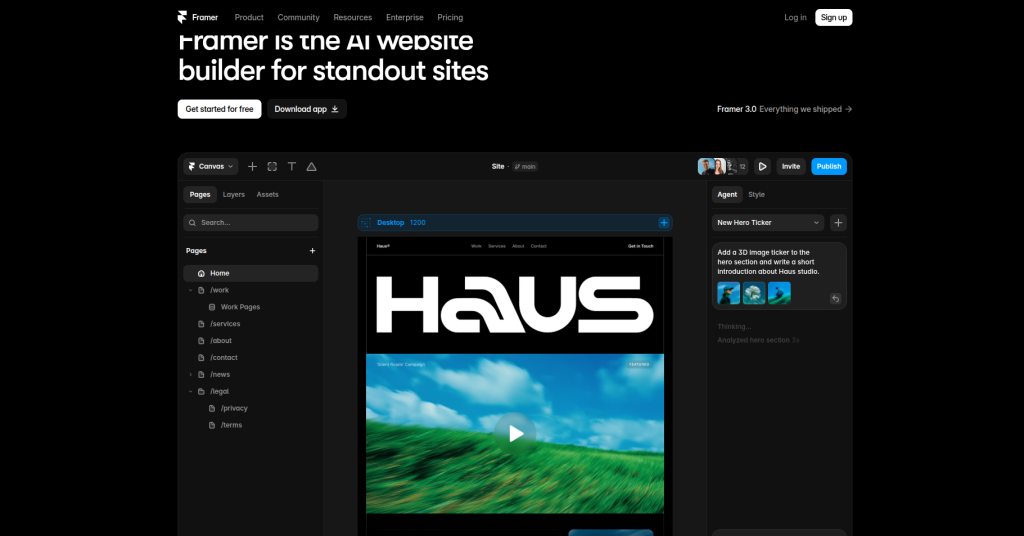Add a new page with plus icon

pyautogui.click(x=312, y=251)
